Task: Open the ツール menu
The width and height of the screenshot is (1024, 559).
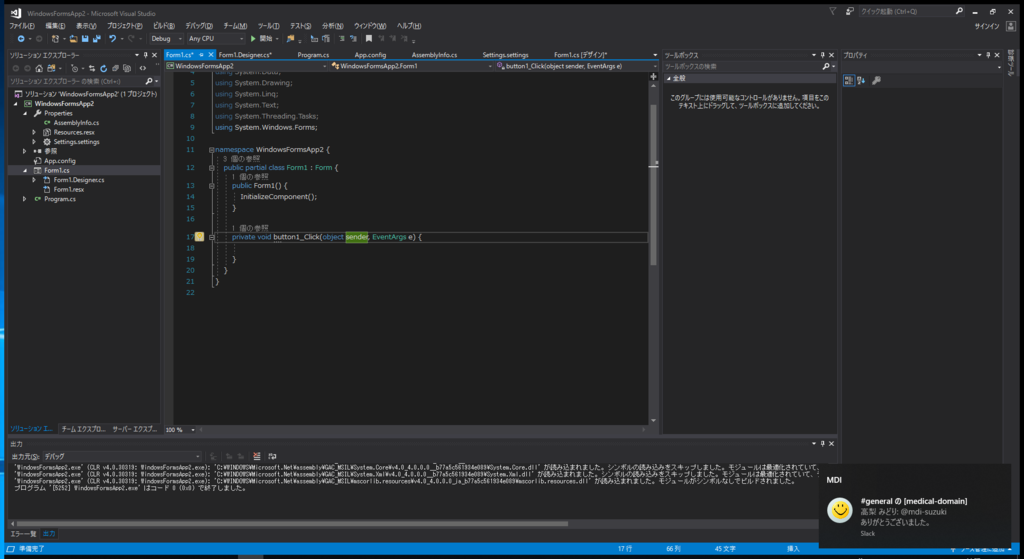Action: coord(268,26)
